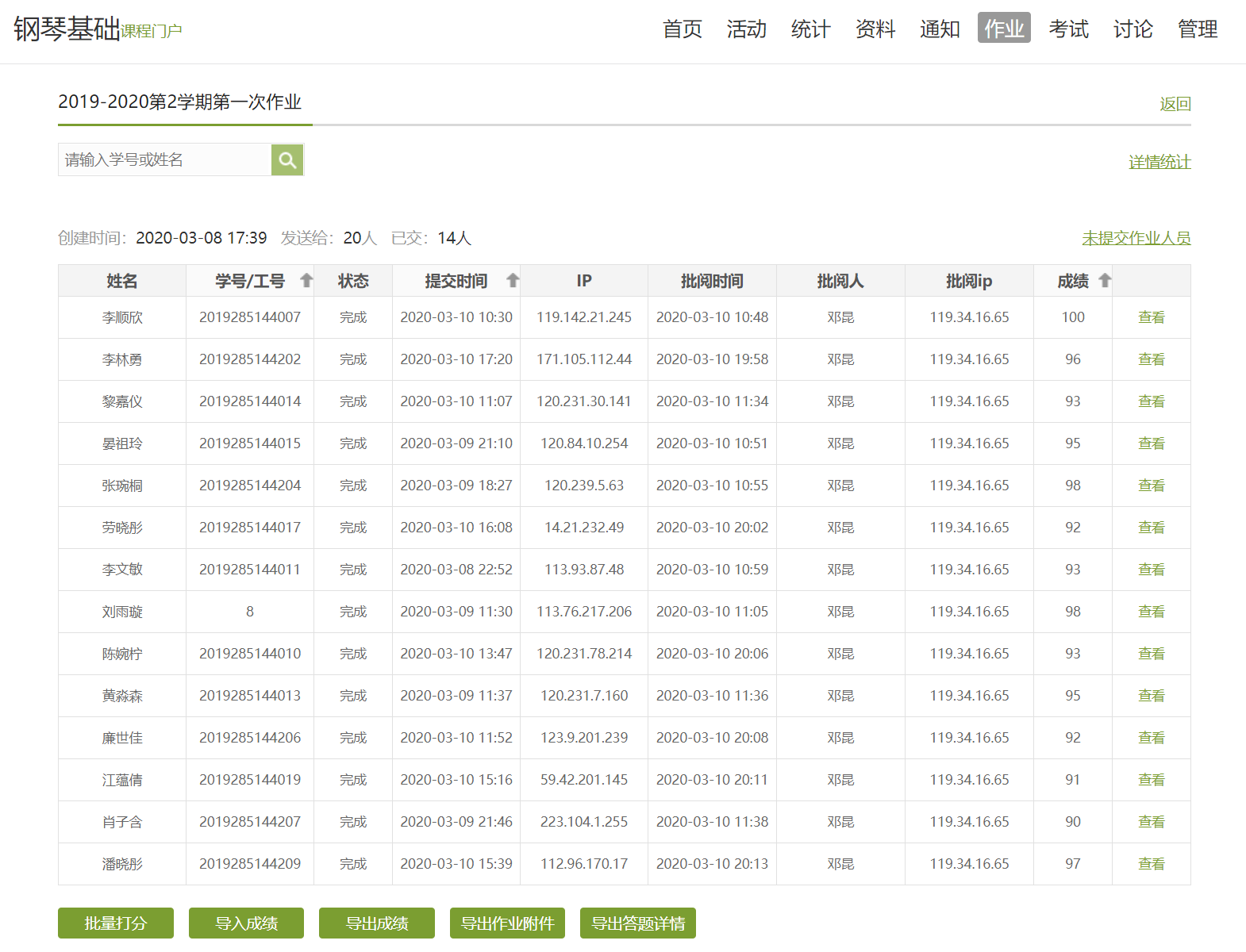
Task: Open 讨论 navigation item
Action: (1133, 29)
